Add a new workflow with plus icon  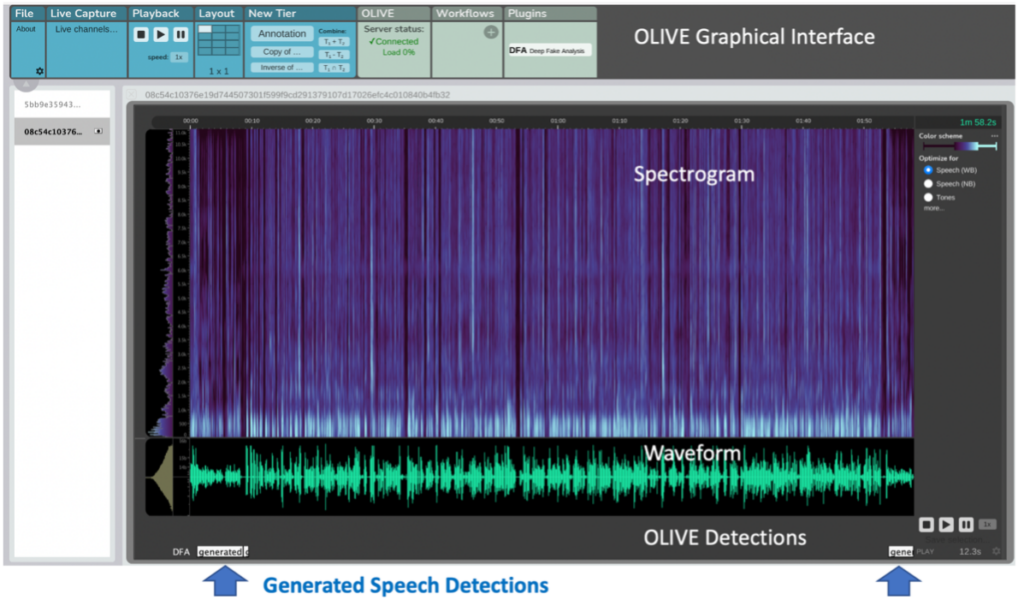click(491, 32)
